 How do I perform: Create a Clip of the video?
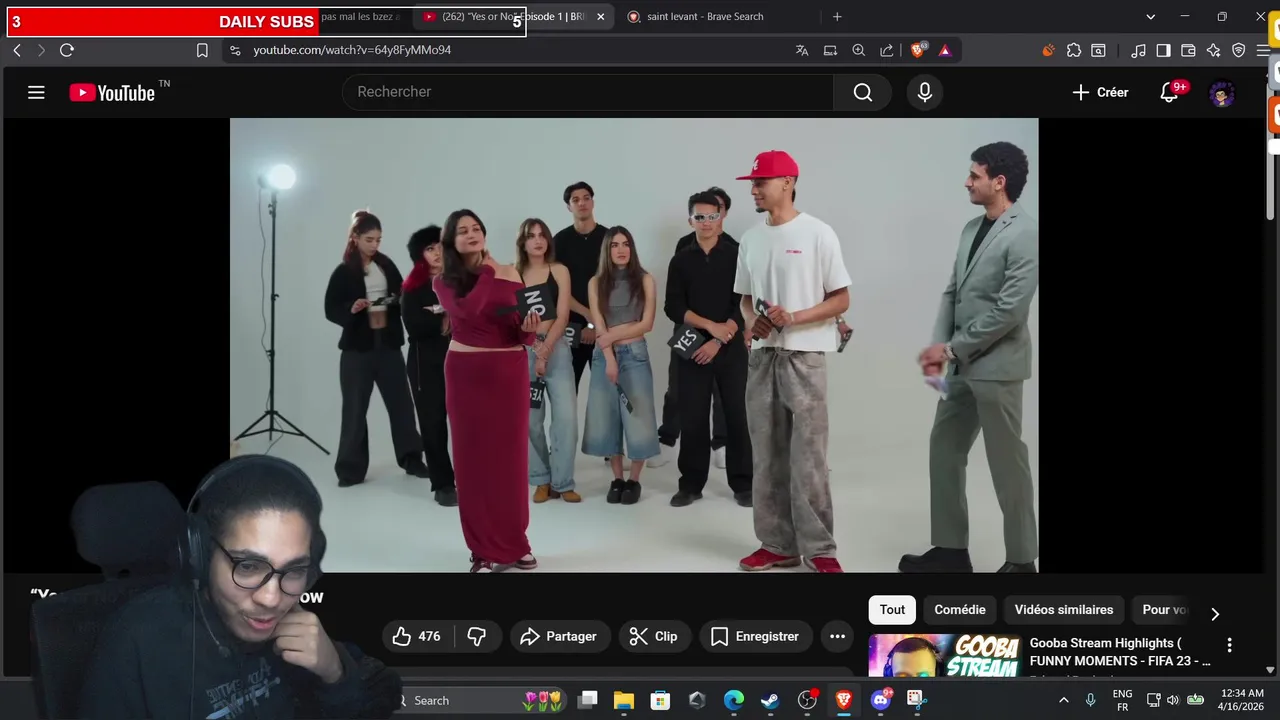(x=653, y=636)
